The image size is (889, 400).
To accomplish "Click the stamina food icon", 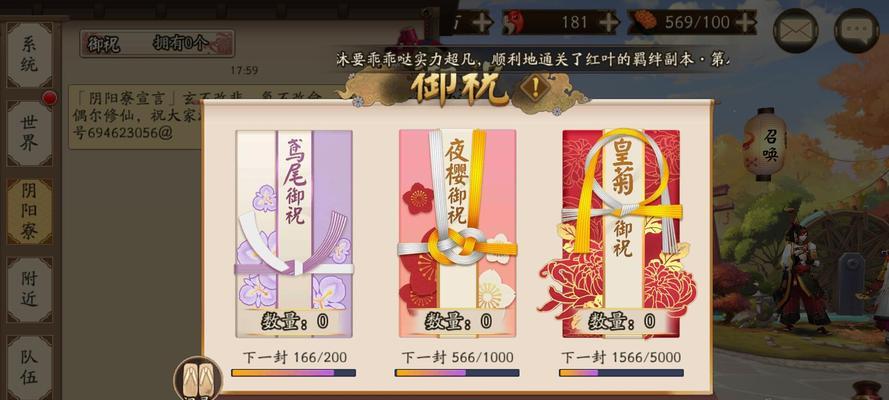I will click(x=645, y=21).
